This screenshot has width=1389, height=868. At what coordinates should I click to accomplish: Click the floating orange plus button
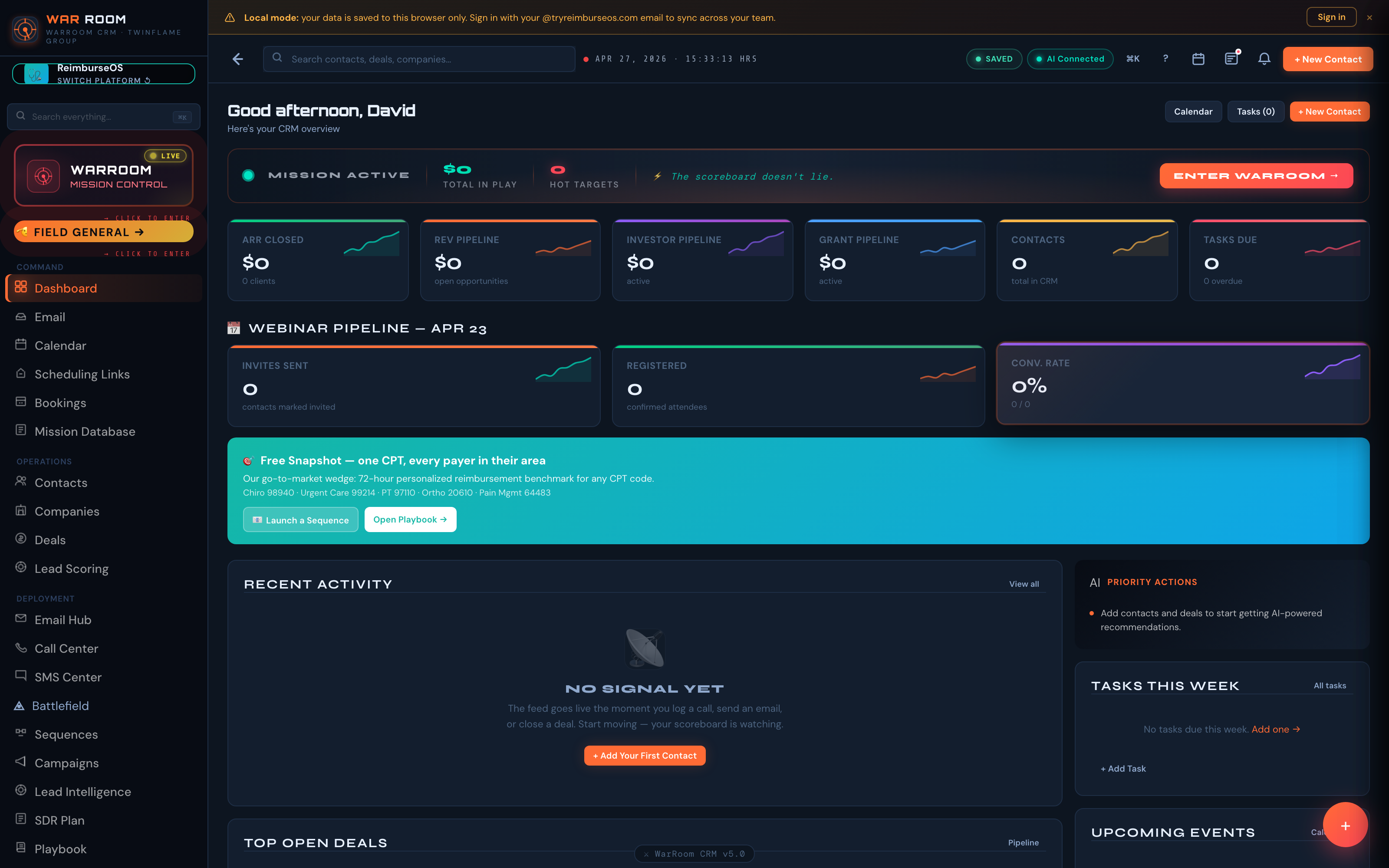click(x=1345, y=825)
